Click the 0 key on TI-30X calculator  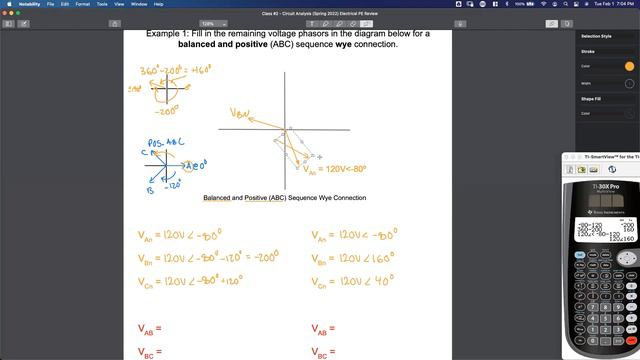(x=593, y=341)
